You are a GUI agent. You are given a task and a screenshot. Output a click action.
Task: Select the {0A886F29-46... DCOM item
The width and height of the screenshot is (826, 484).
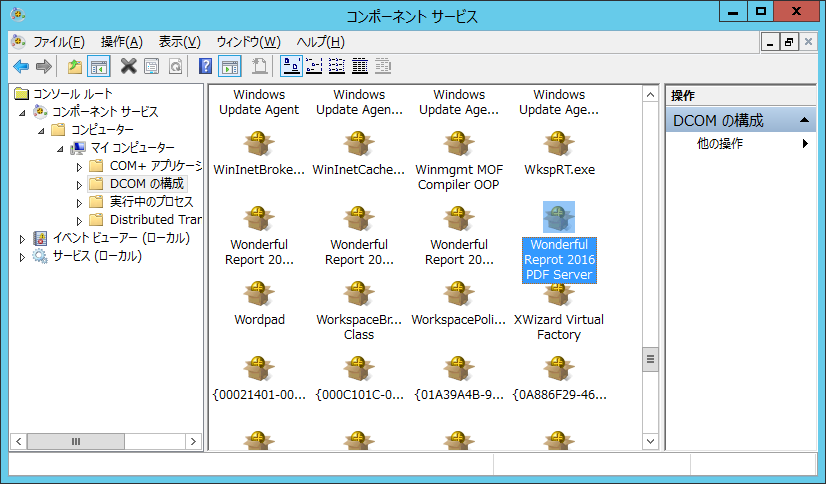[x=559, y=379]
